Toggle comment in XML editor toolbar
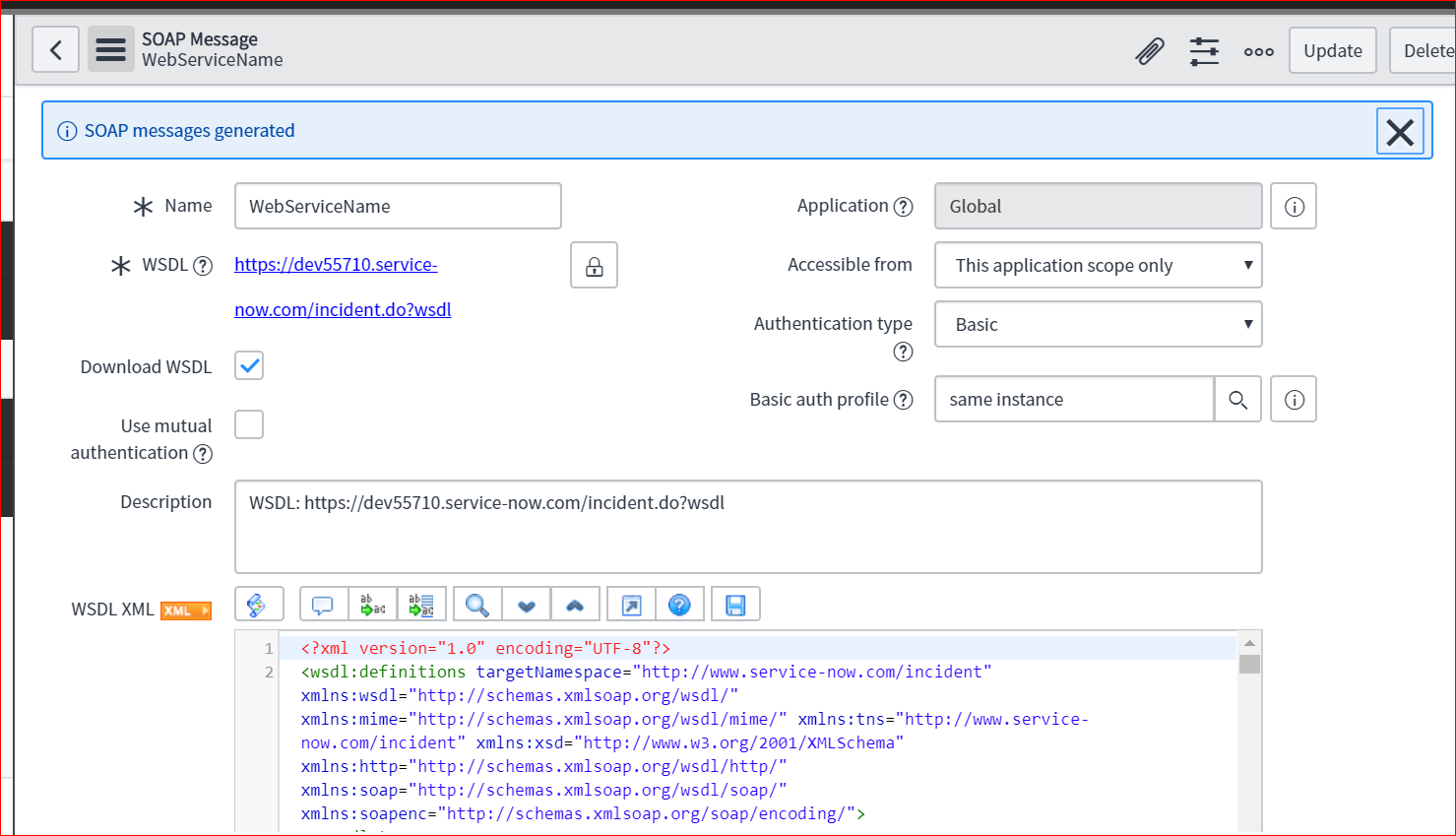The height and width of the screenshot is (836, 1456). (323, 605)
